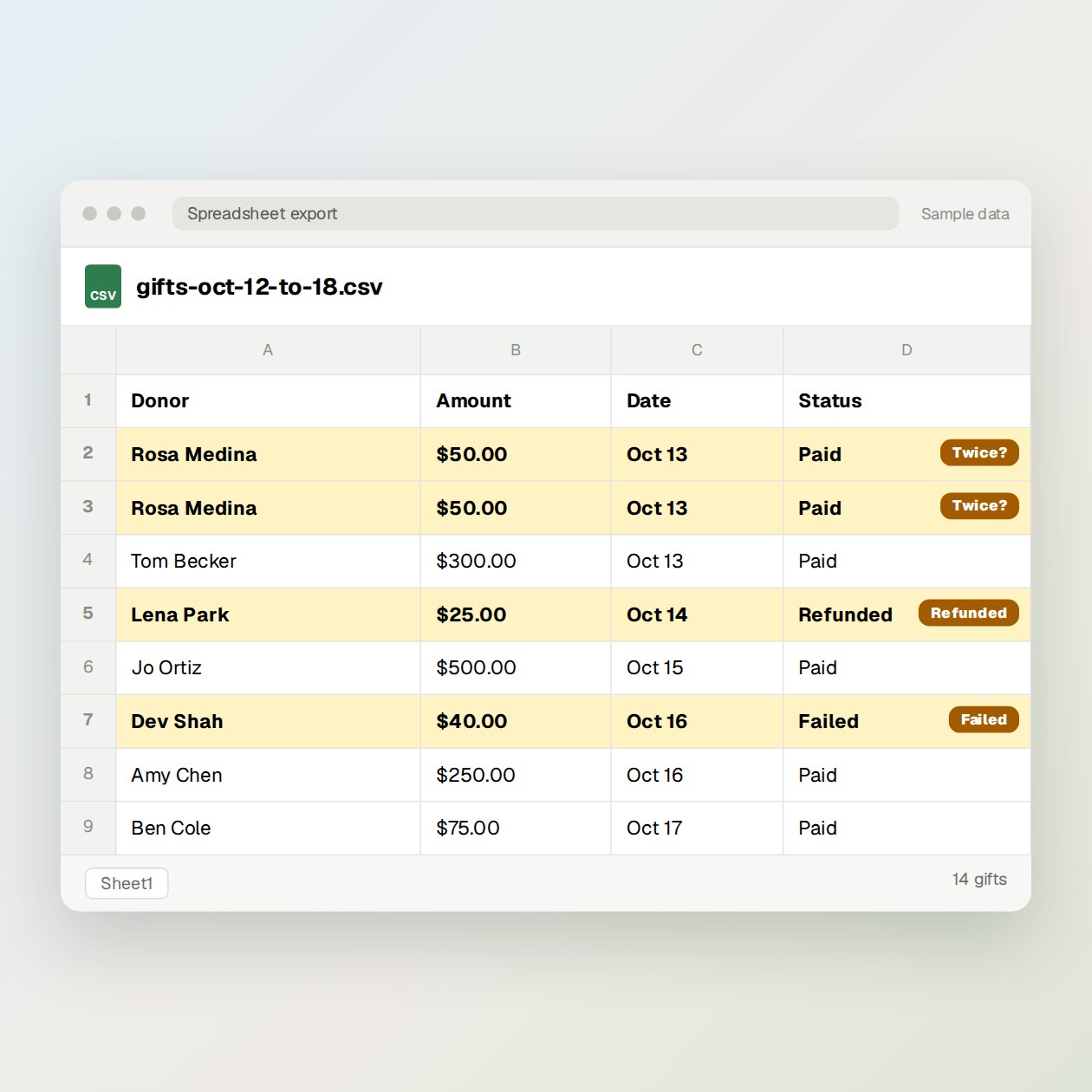1092x1092 pixels.
Task: Click the Failed badge on Dev Shah row
Action: [x=984, y=719]
